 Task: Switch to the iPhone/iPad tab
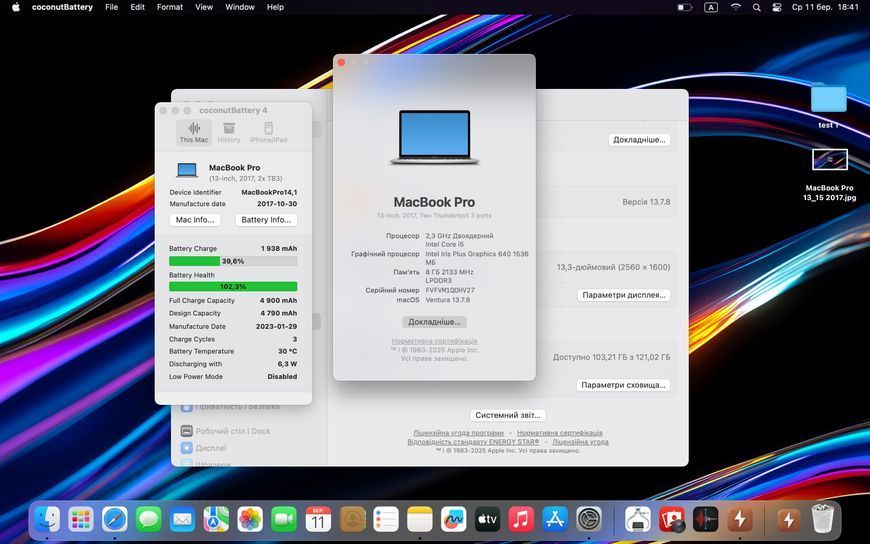269,133
